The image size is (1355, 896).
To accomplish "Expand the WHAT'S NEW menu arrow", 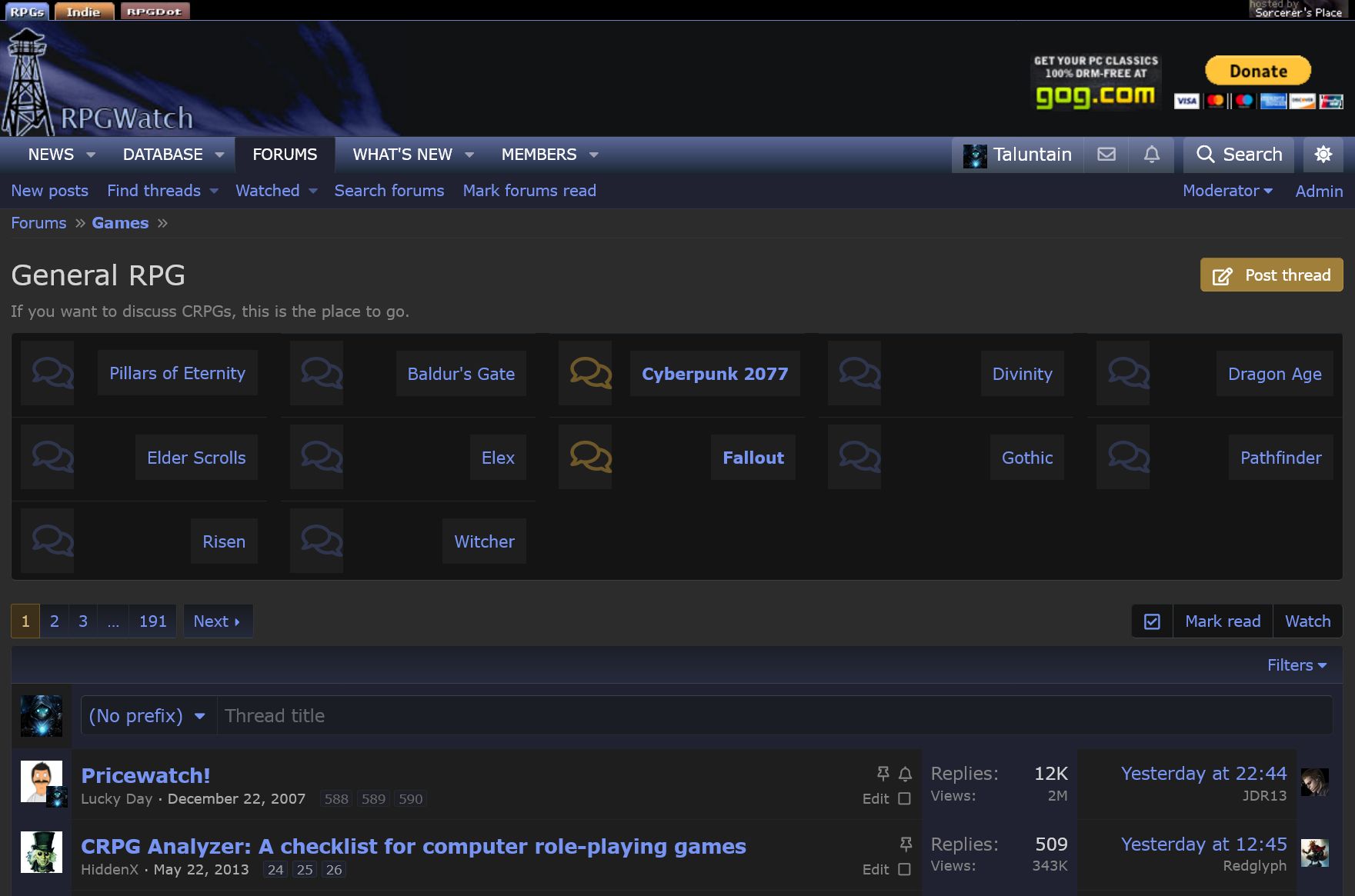I will point(469,155).
